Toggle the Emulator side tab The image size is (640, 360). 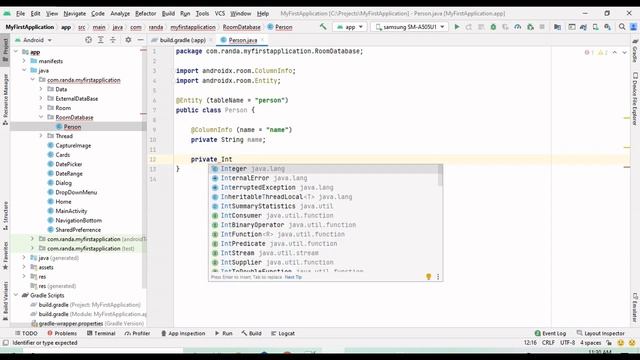click(635, 307)
